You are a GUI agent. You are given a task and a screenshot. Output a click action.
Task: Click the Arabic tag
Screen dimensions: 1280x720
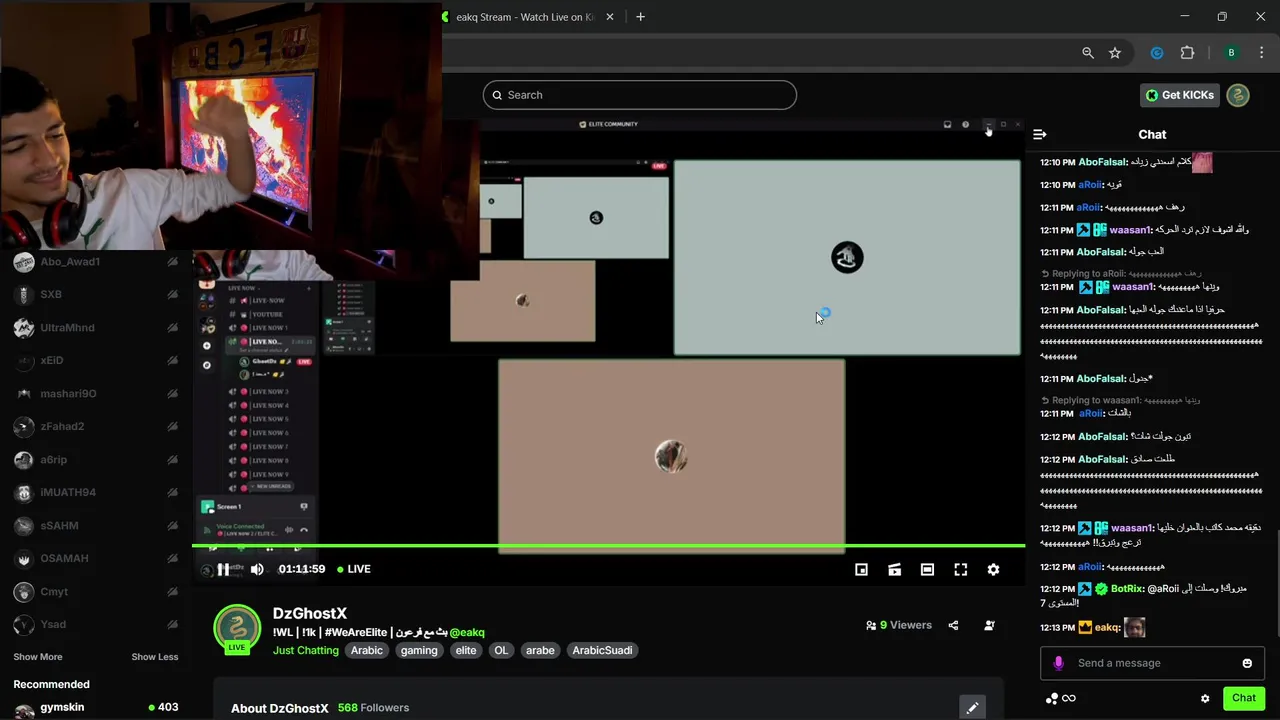367,650
